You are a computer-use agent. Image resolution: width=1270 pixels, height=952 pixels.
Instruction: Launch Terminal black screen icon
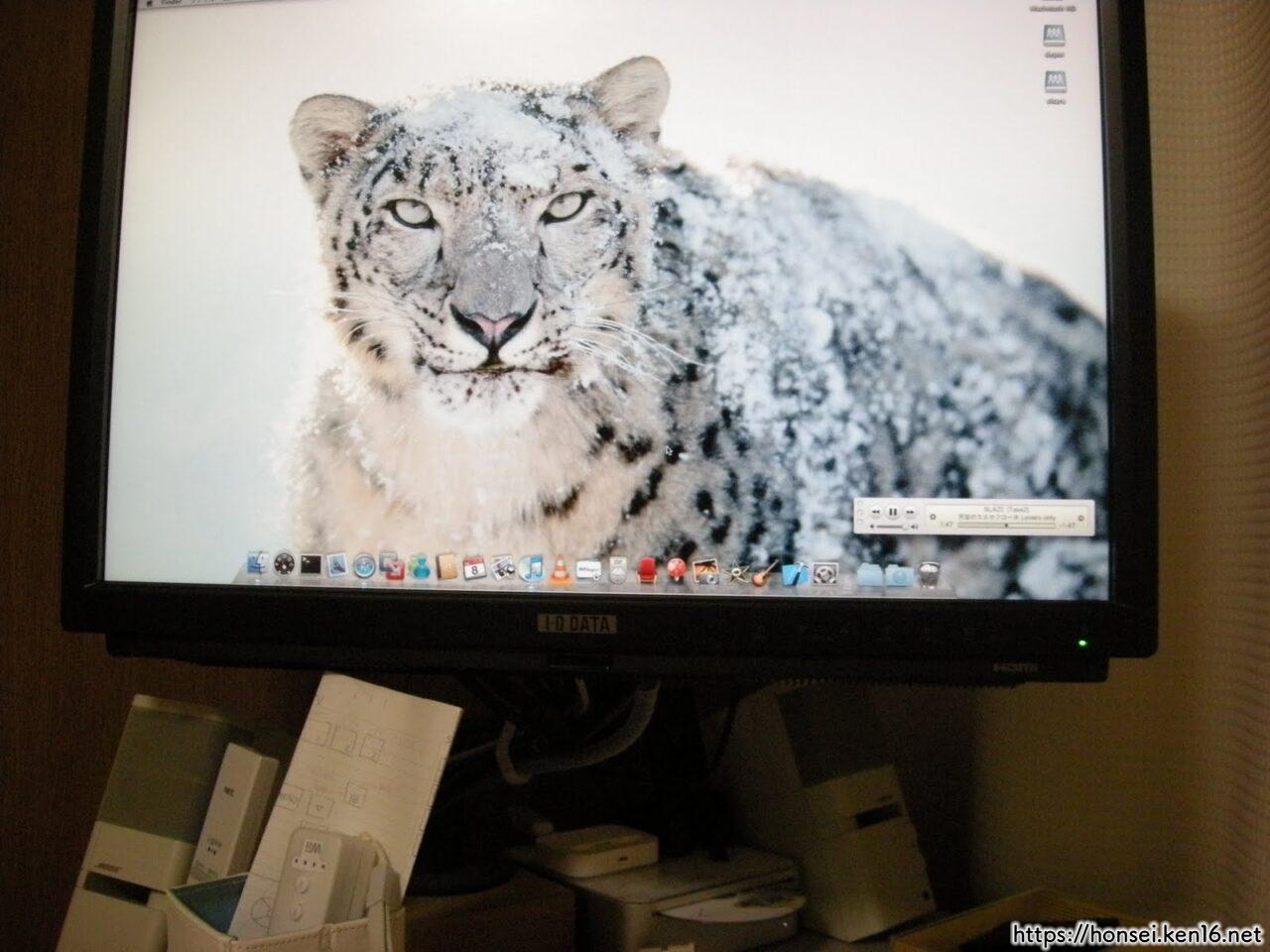pyautogui.click(x=311, y=565)
